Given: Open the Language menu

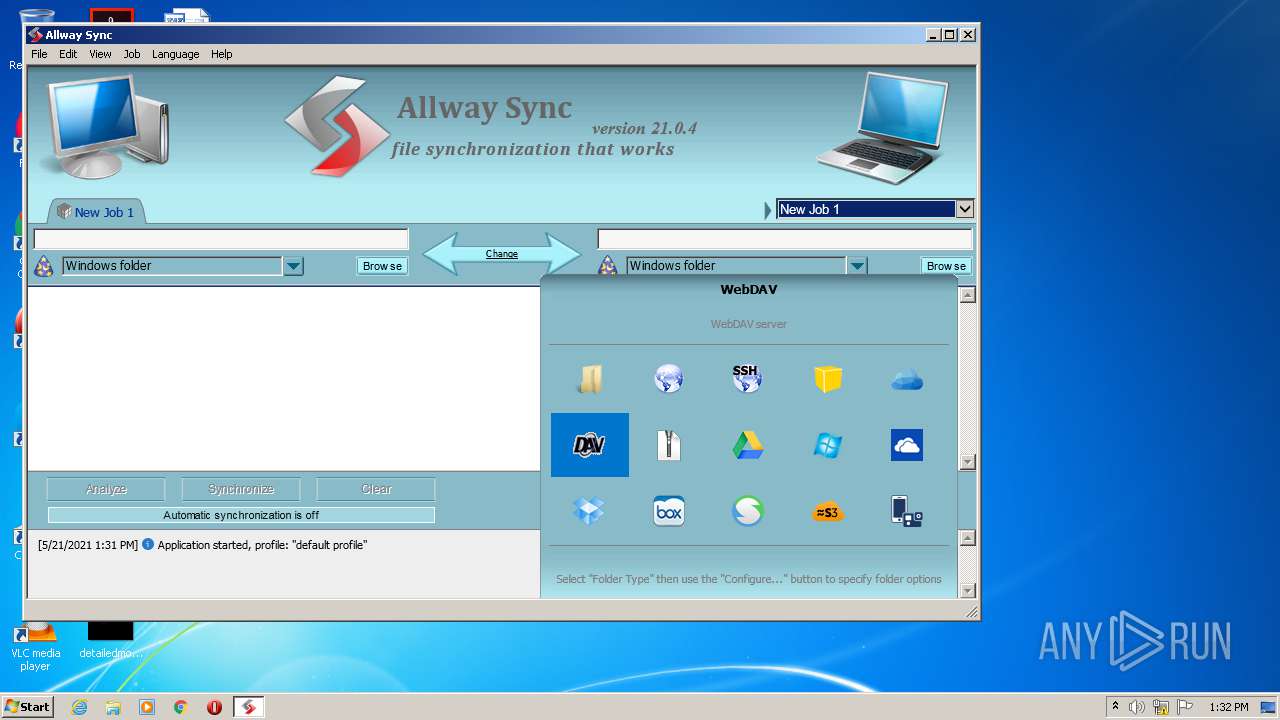Looking at the screenshot, I should (176, 54).
